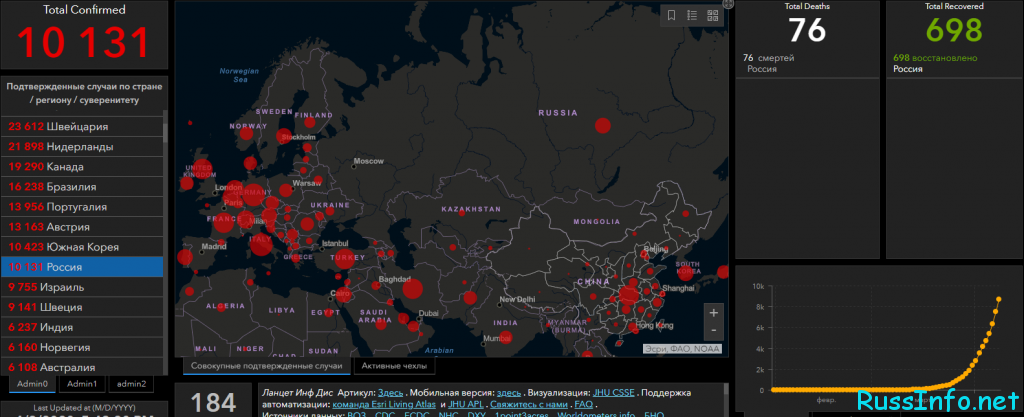Select the Швеция row in country list
The height and width of the screenshot is (417, 1024).
[x=82, y=307]
